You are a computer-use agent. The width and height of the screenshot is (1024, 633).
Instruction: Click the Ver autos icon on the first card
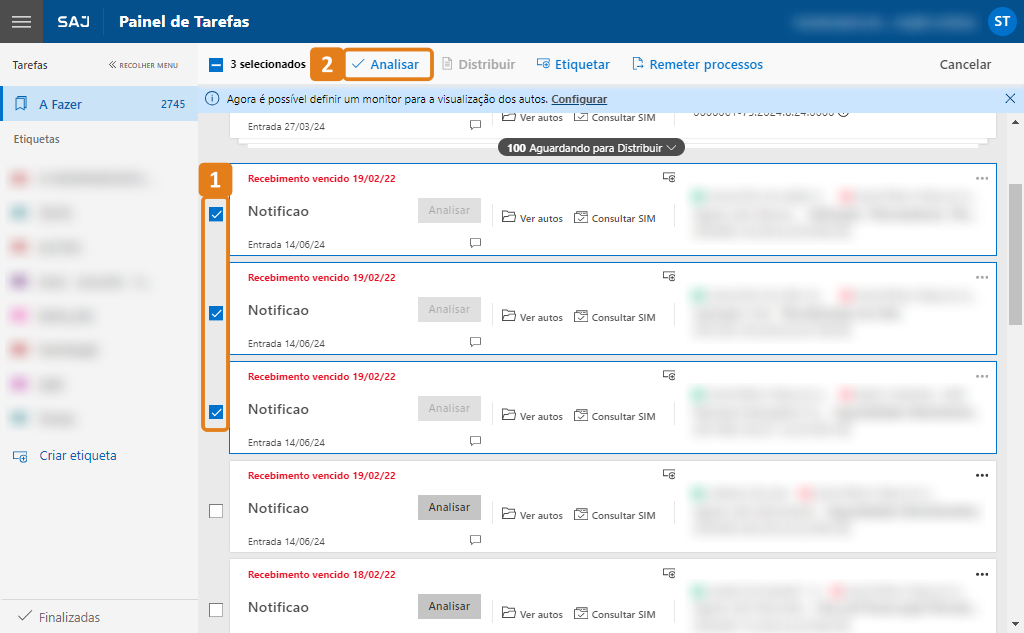[x=509, y=218]
